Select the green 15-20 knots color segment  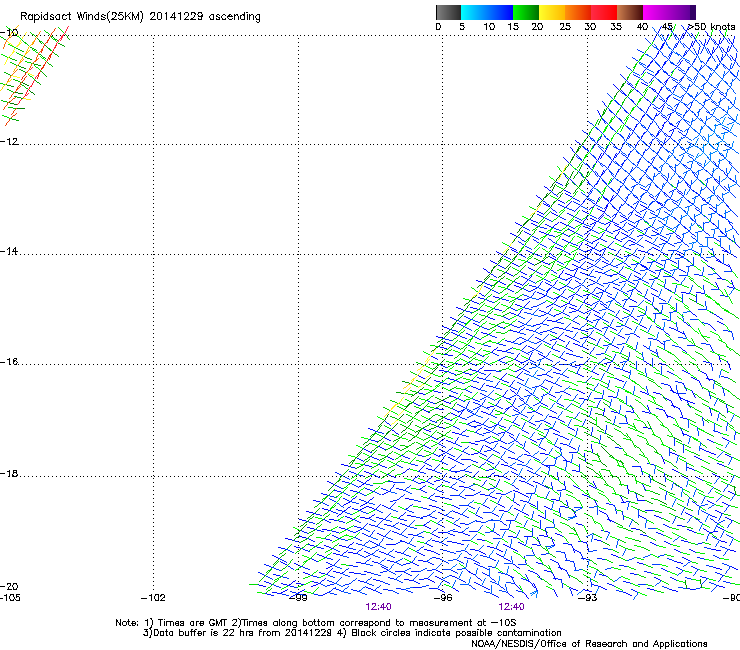[x=526, y=12]
